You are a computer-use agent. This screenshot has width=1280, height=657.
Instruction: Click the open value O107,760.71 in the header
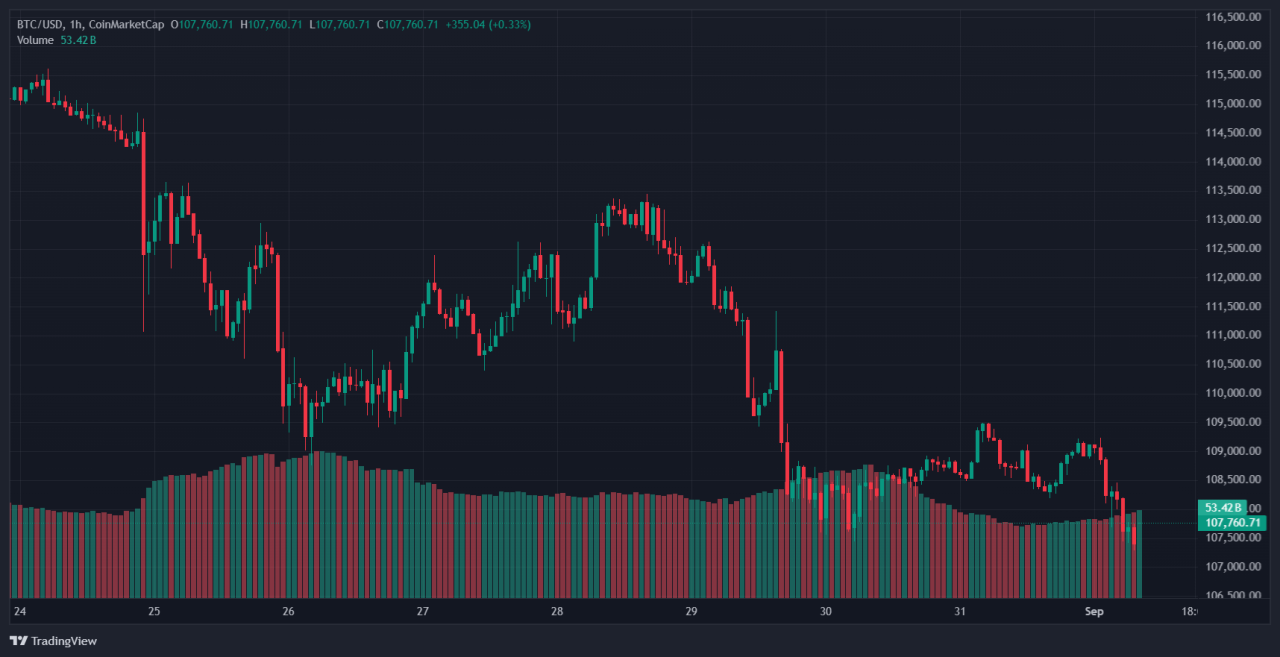click(202, 24)
